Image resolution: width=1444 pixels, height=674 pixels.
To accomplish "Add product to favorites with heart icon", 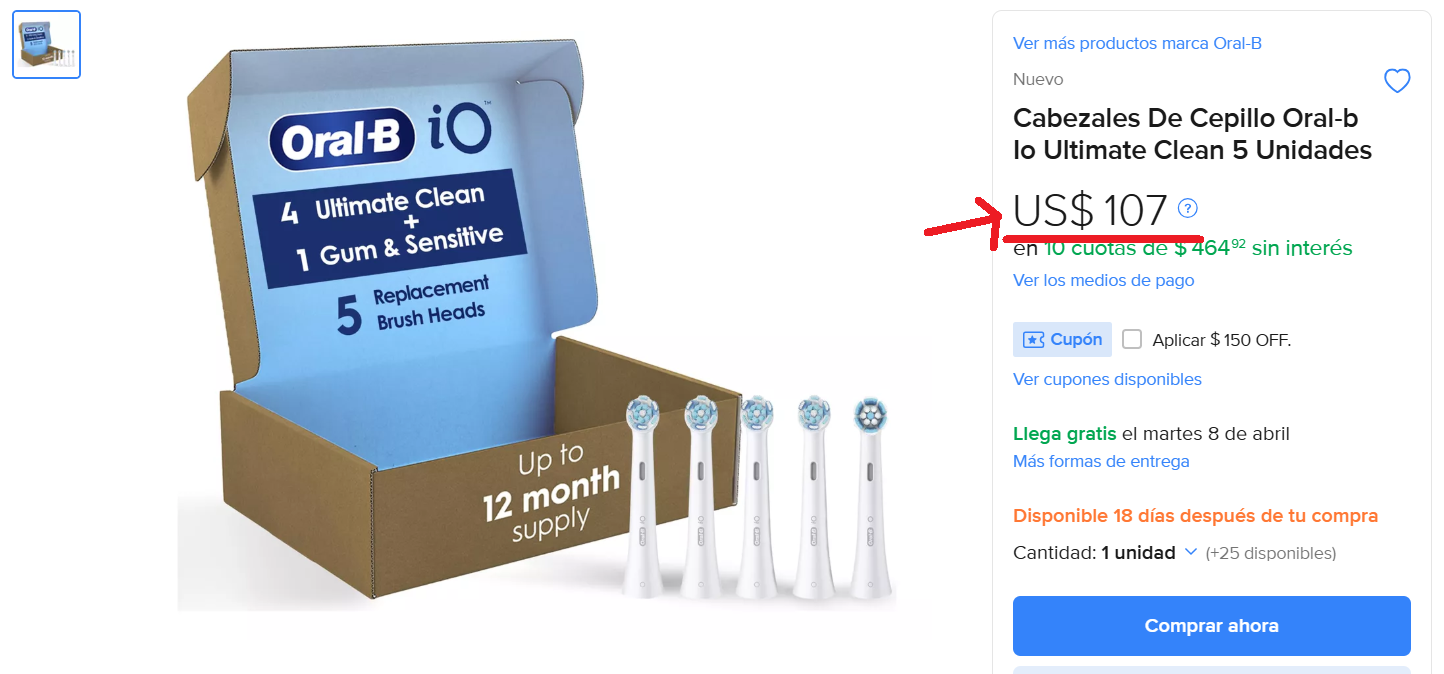I will 1397,81.
